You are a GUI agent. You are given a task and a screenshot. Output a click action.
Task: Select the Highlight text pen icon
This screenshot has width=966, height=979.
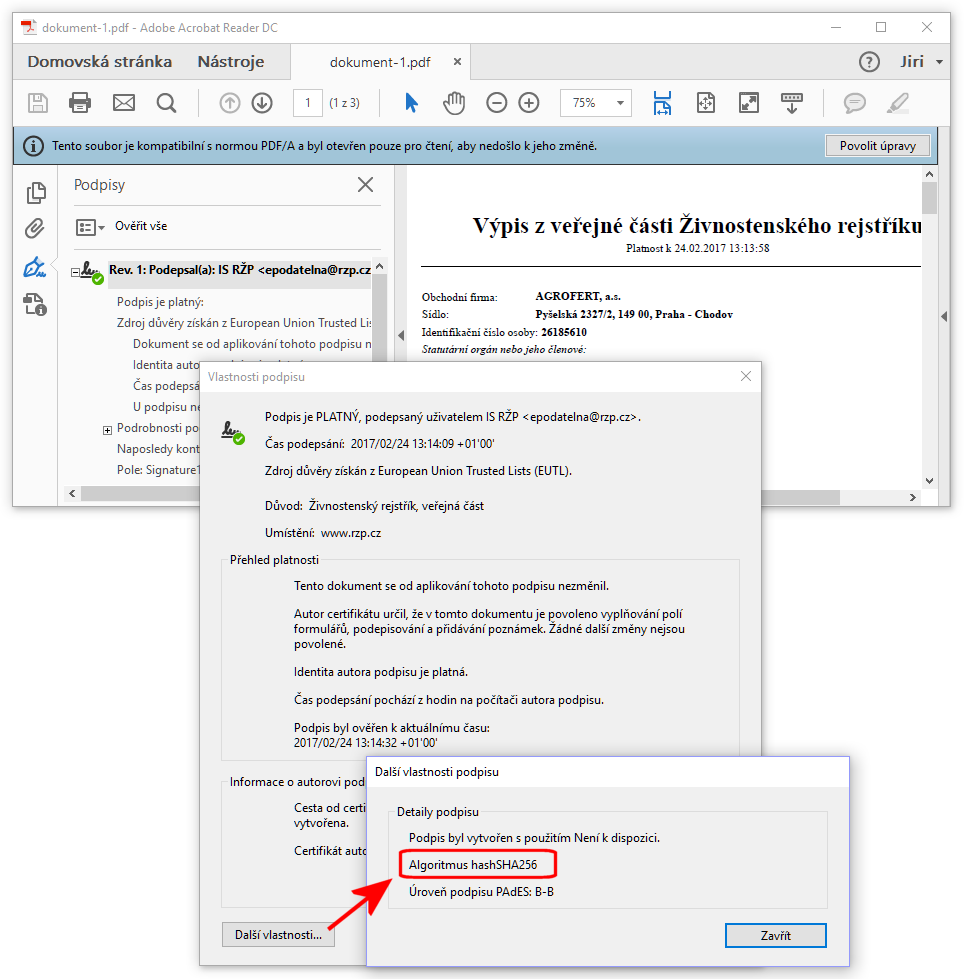click(x=898, y=102)
